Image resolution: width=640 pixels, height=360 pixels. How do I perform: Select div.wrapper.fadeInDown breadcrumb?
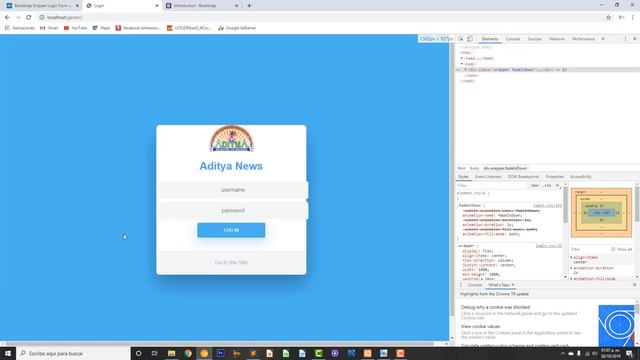click(505, 168)
